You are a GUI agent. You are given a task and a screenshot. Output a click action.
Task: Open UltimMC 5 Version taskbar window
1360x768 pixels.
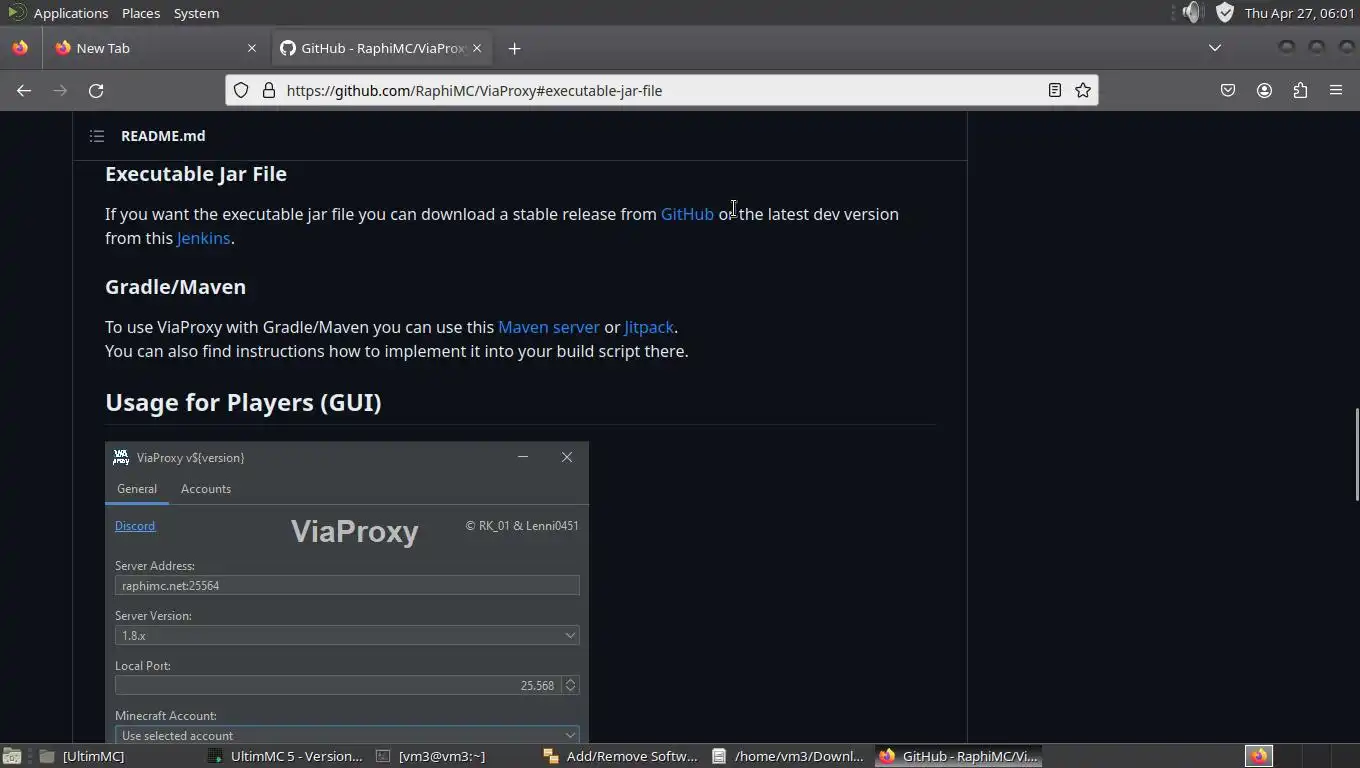285,756
